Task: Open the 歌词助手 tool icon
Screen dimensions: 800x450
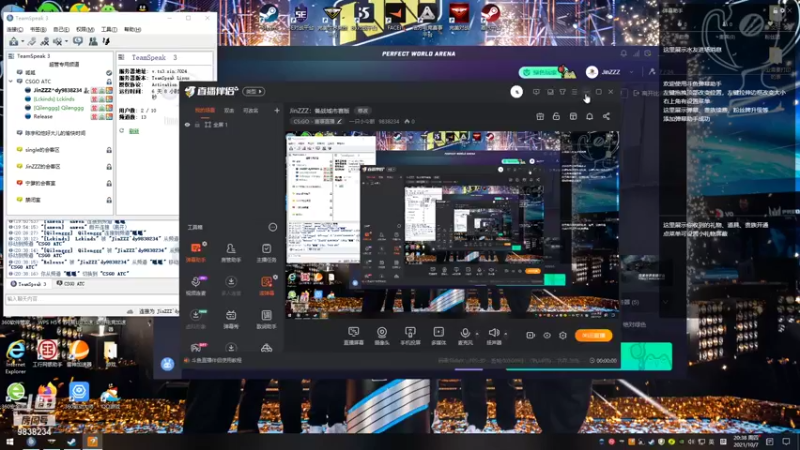Action: click(266, 319)
